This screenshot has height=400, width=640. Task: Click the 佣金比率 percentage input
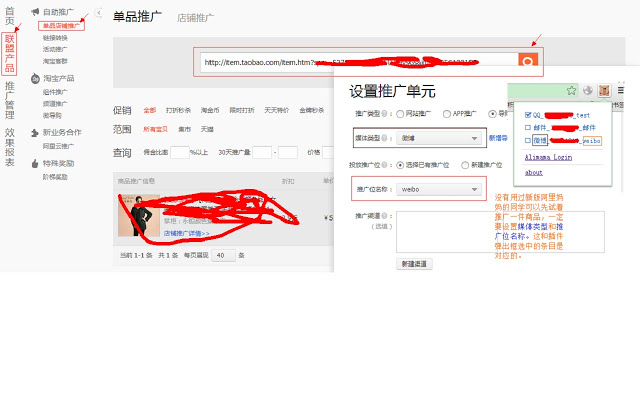pyautogui.click(x=180, y=152)
